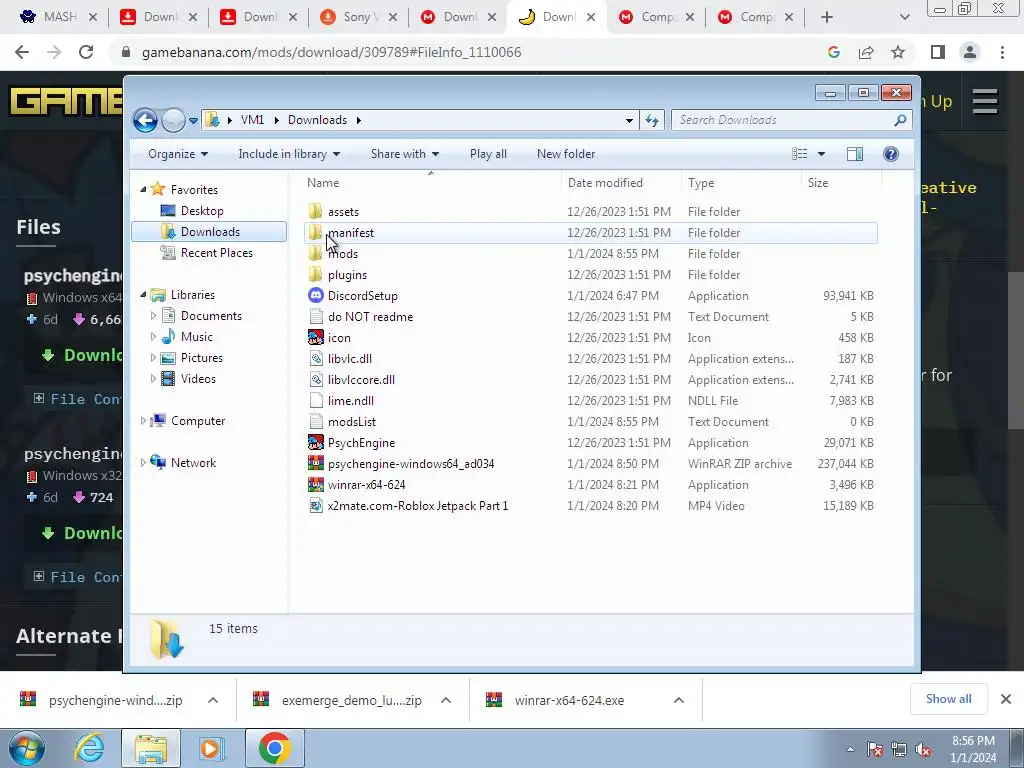Screen dimensions: 1024x768
Task: Open a new Chrome tab
Action: [x=827, y=17]
